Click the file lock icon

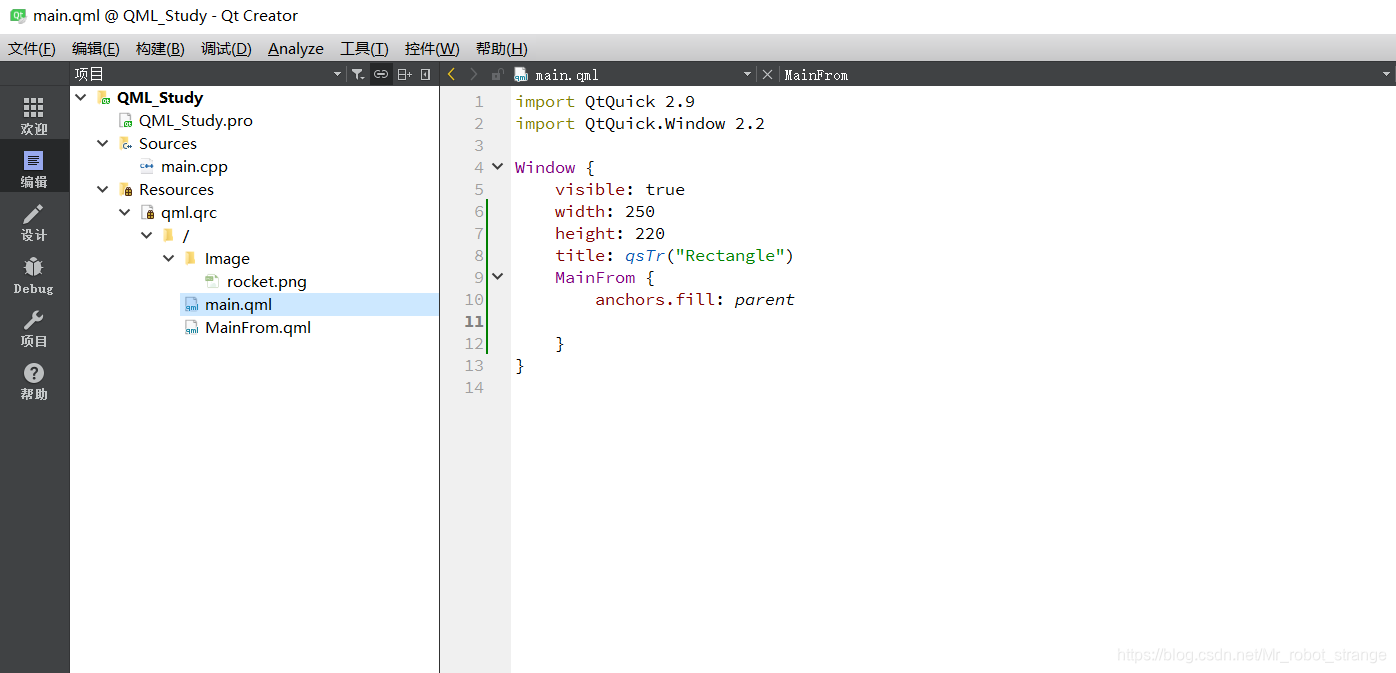[497, 74]
